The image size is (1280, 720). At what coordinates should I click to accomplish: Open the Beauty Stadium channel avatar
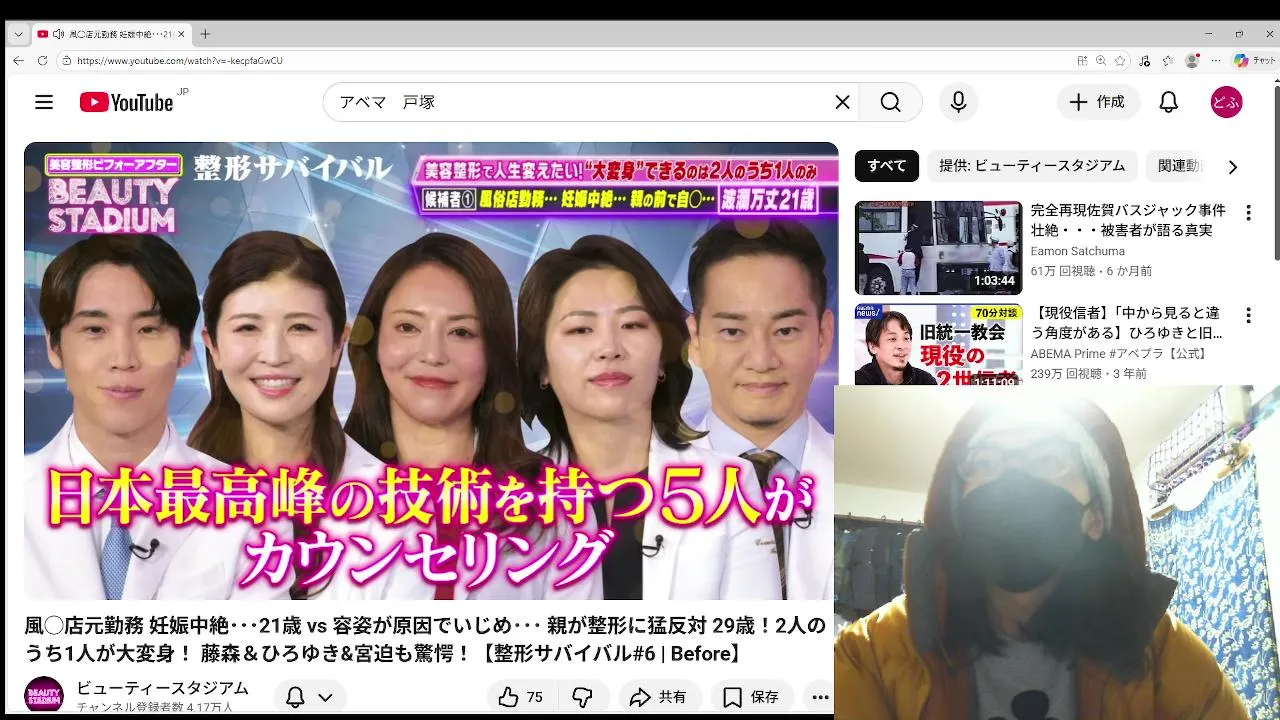pos(44,696)
